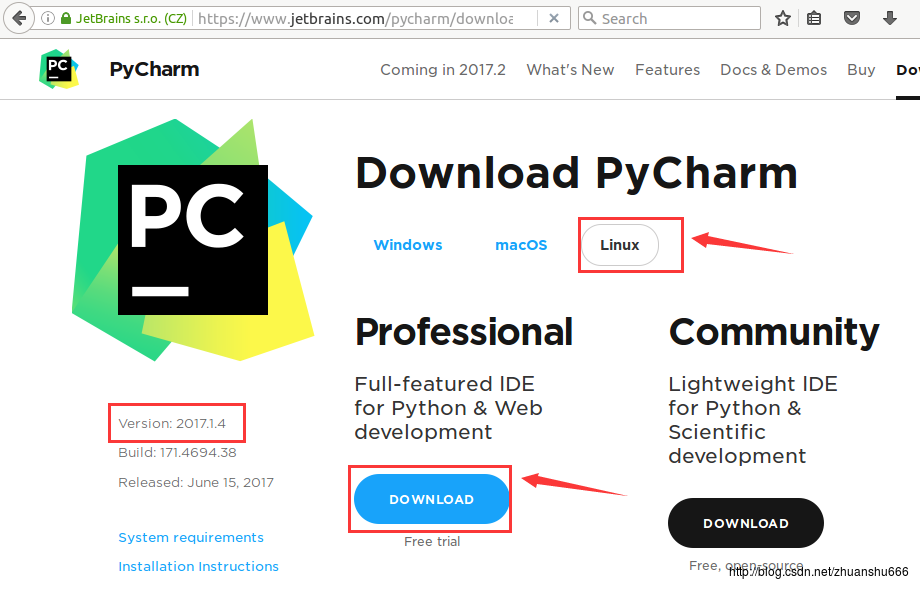Click inside the browser address bar

(300, 17)
